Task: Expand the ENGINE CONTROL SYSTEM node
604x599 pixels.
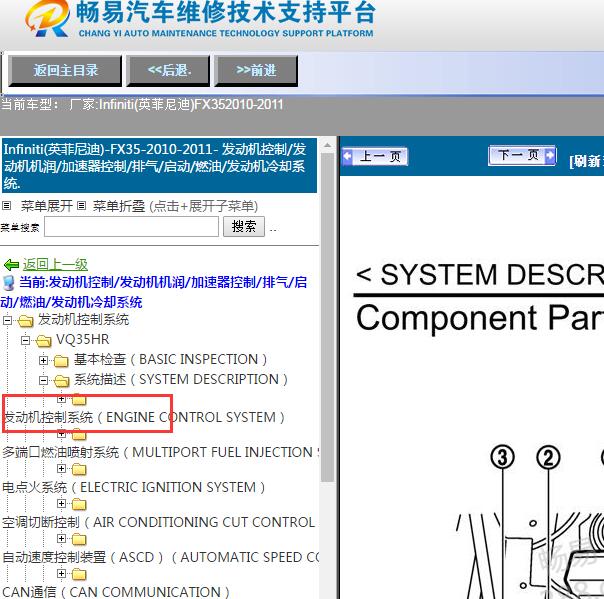Action: coord(61,399)
